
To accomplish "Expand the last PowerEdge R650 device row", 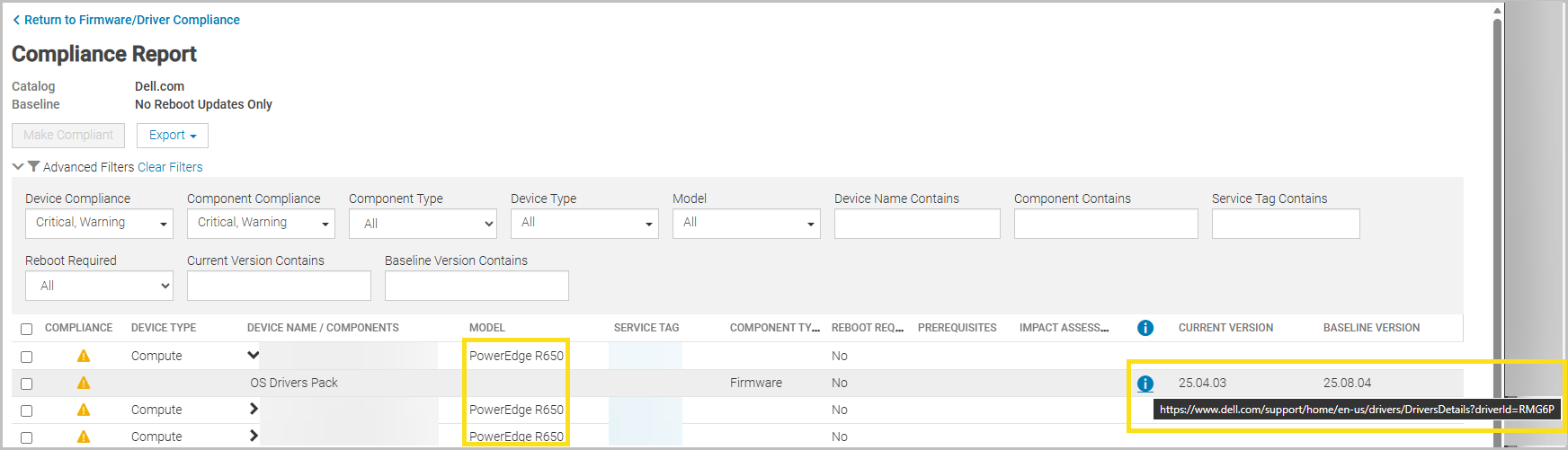I will pyautogui.click(x=254, y=436).
